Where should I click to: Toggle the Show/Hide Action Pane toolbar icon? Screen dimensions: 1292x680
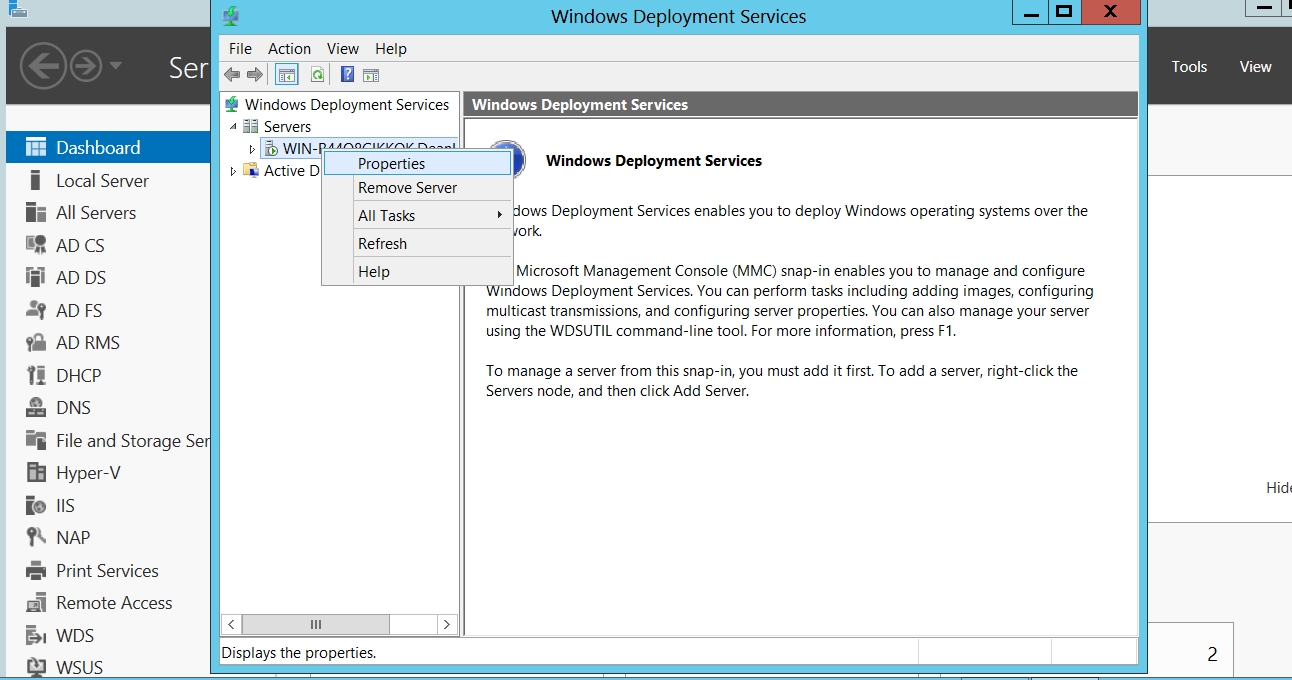(x=371, y=75)
